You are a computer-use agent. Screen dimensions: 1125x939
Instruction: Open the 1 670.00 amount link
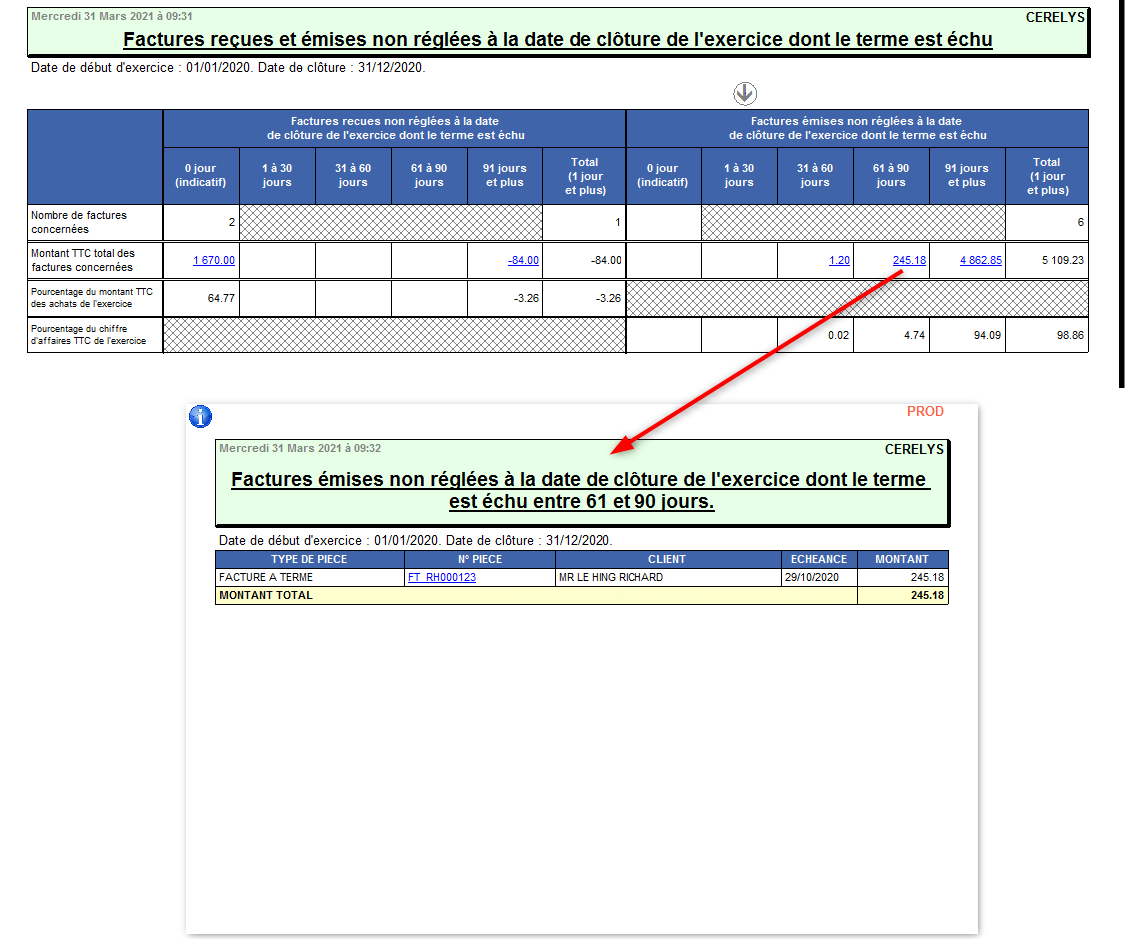(214, 260)
